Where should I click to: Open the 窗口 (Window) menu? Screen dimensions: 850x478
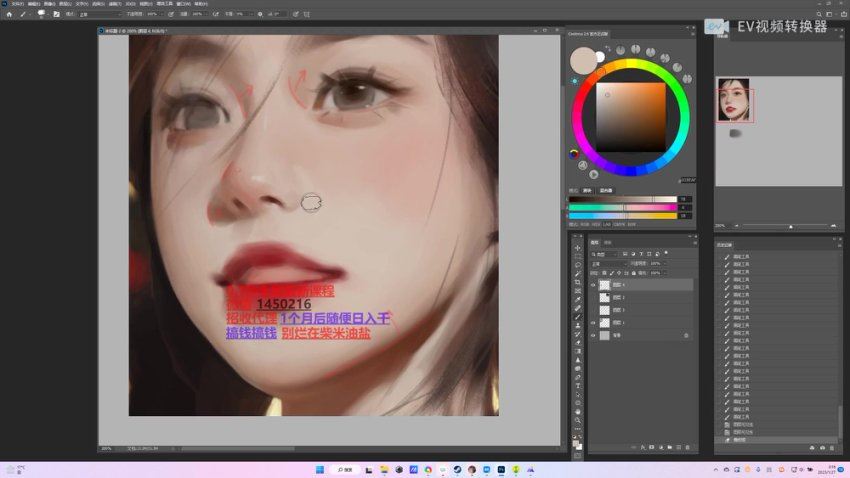tap(183, 4)
